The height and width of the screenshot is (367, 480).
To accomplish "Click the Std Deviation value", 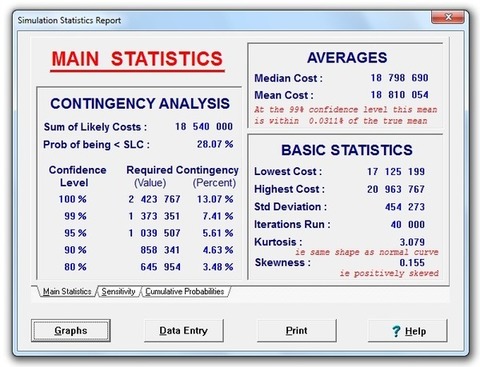I will (405, 207).
